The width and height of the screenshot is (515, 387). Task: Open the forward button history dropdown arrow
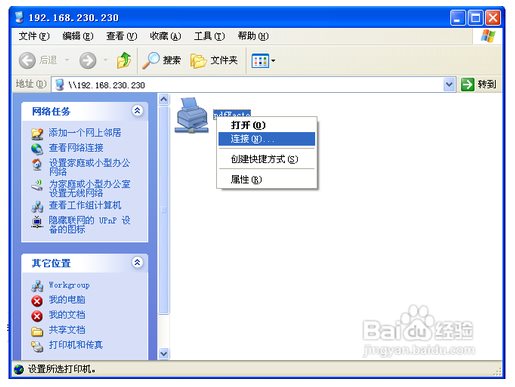105,60
